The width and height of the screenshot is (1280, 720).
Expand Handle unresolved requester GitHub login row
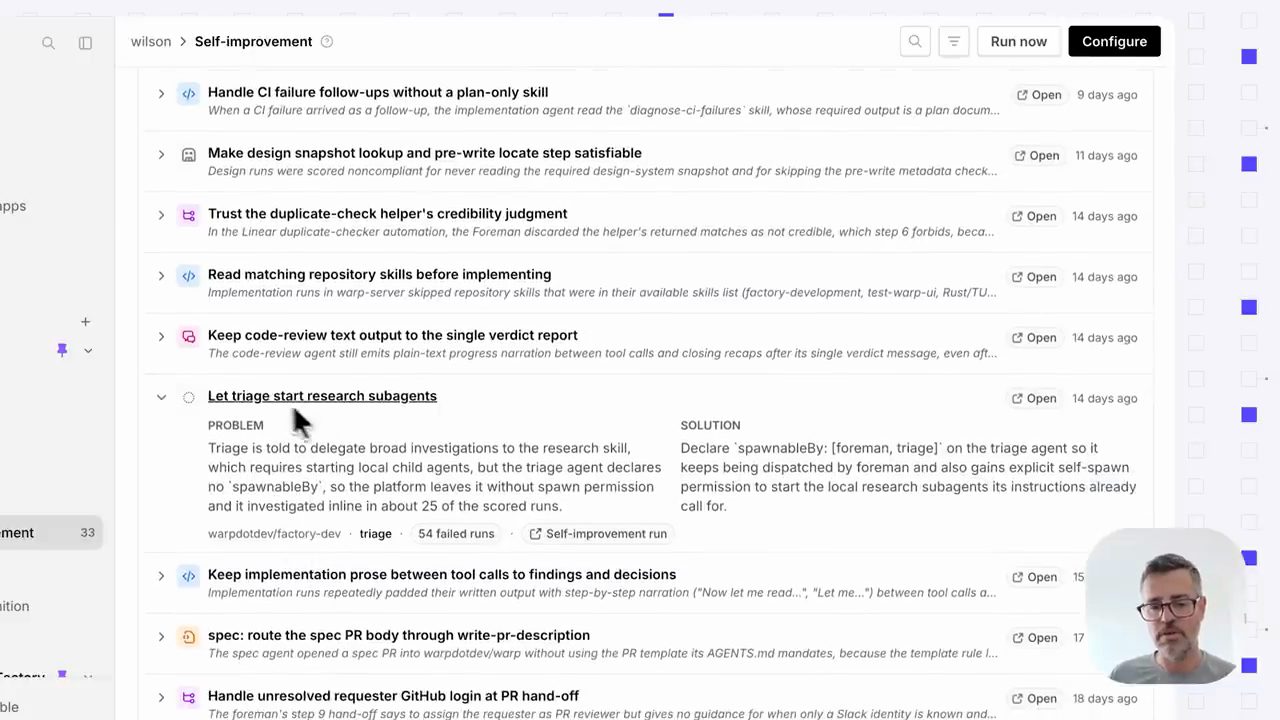tap(161, 698)
